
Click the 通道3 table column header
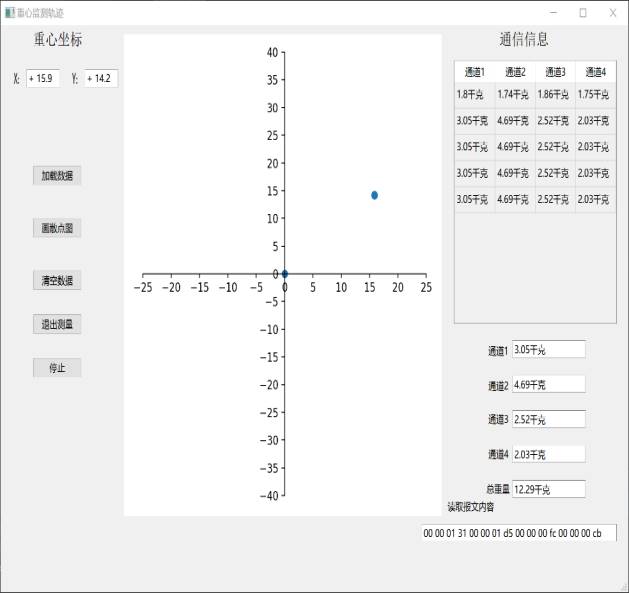click(554, 72)
